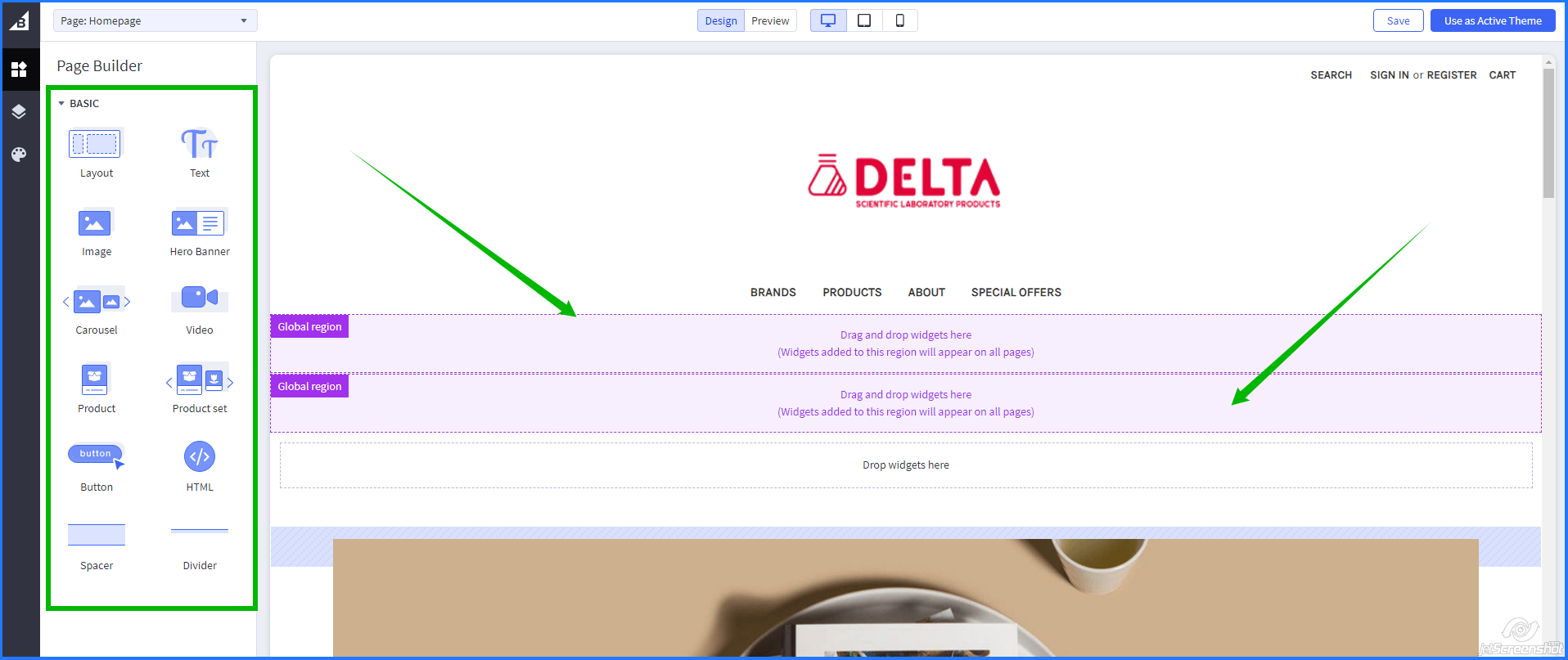
Task: Switch to desktop device view
Action: (x=828, y=20)
